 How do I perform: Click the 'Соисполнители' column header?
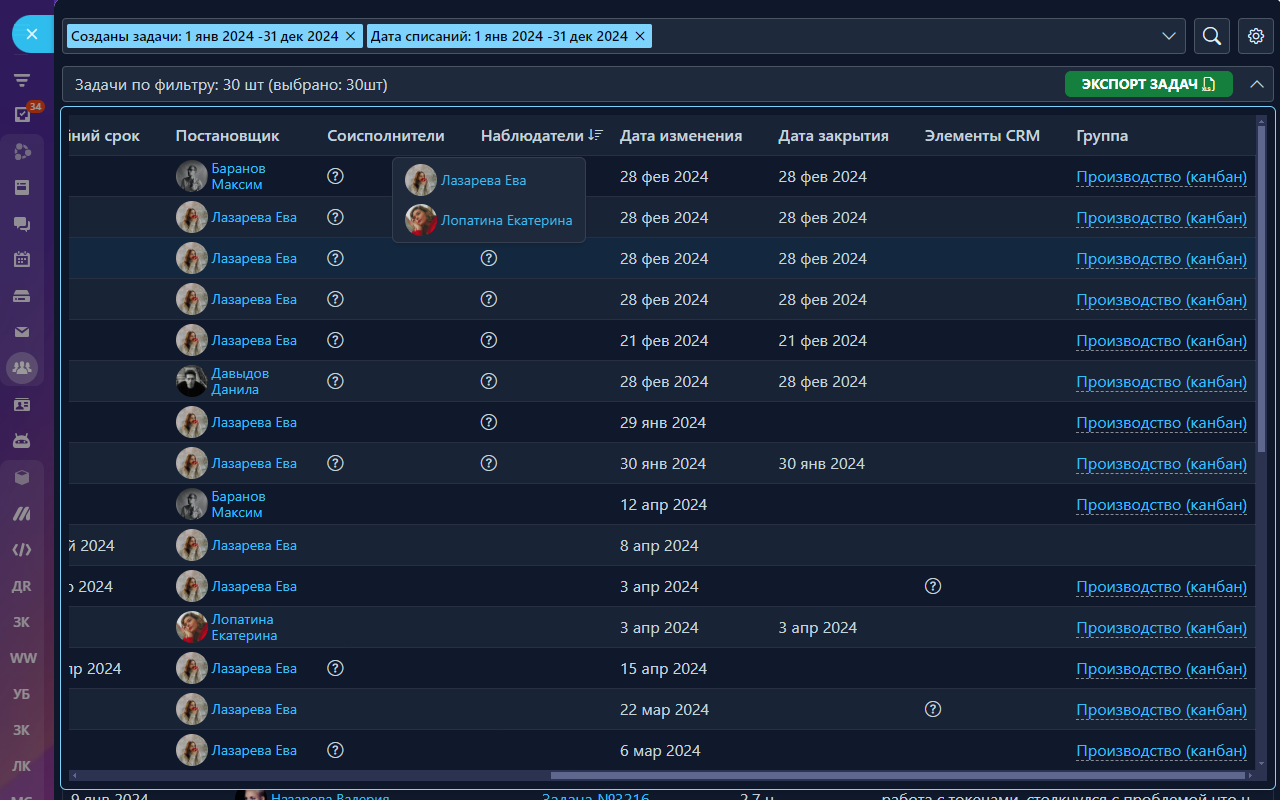[386, 136]
